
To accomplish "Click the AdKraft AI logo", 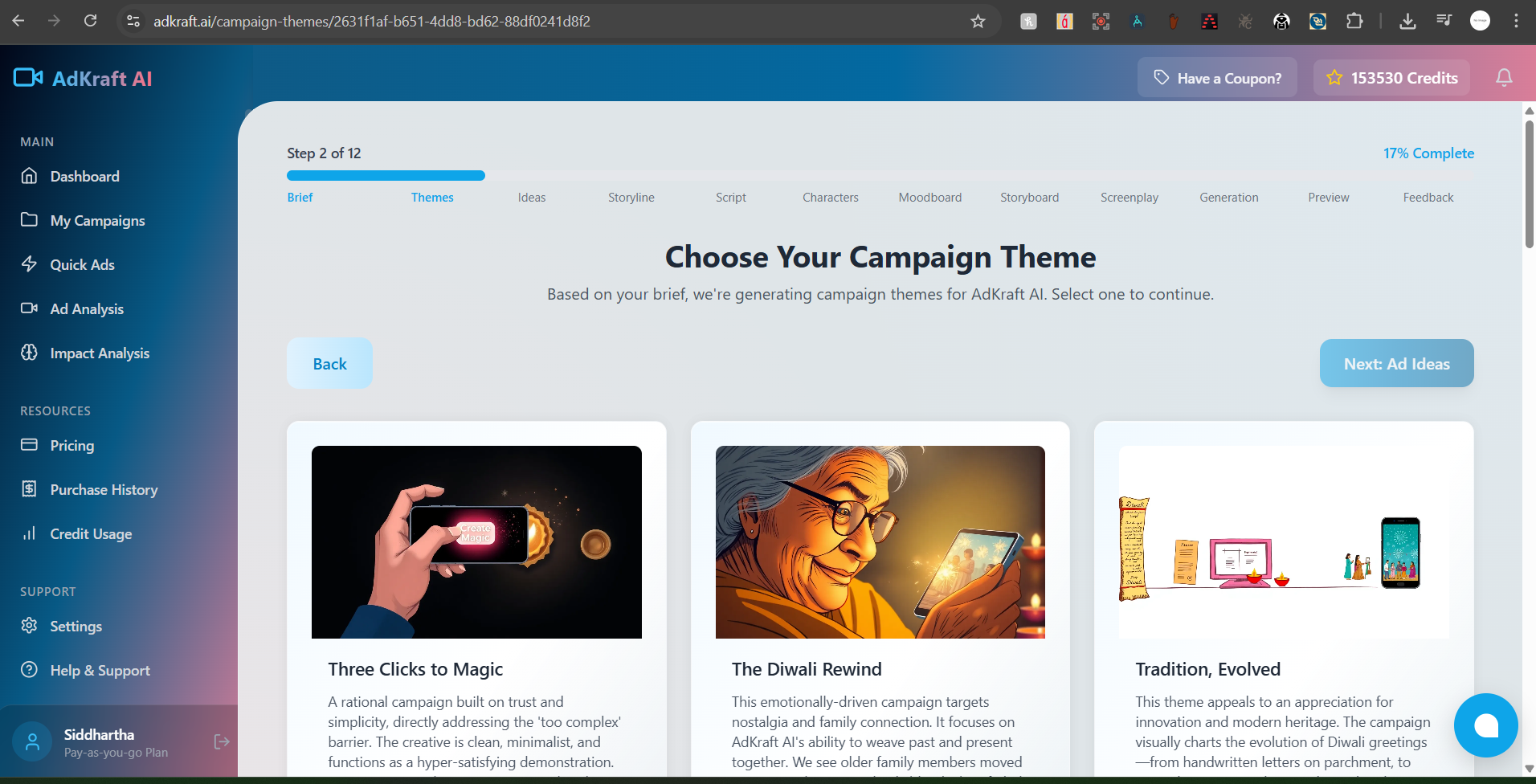I will (84, 79).
